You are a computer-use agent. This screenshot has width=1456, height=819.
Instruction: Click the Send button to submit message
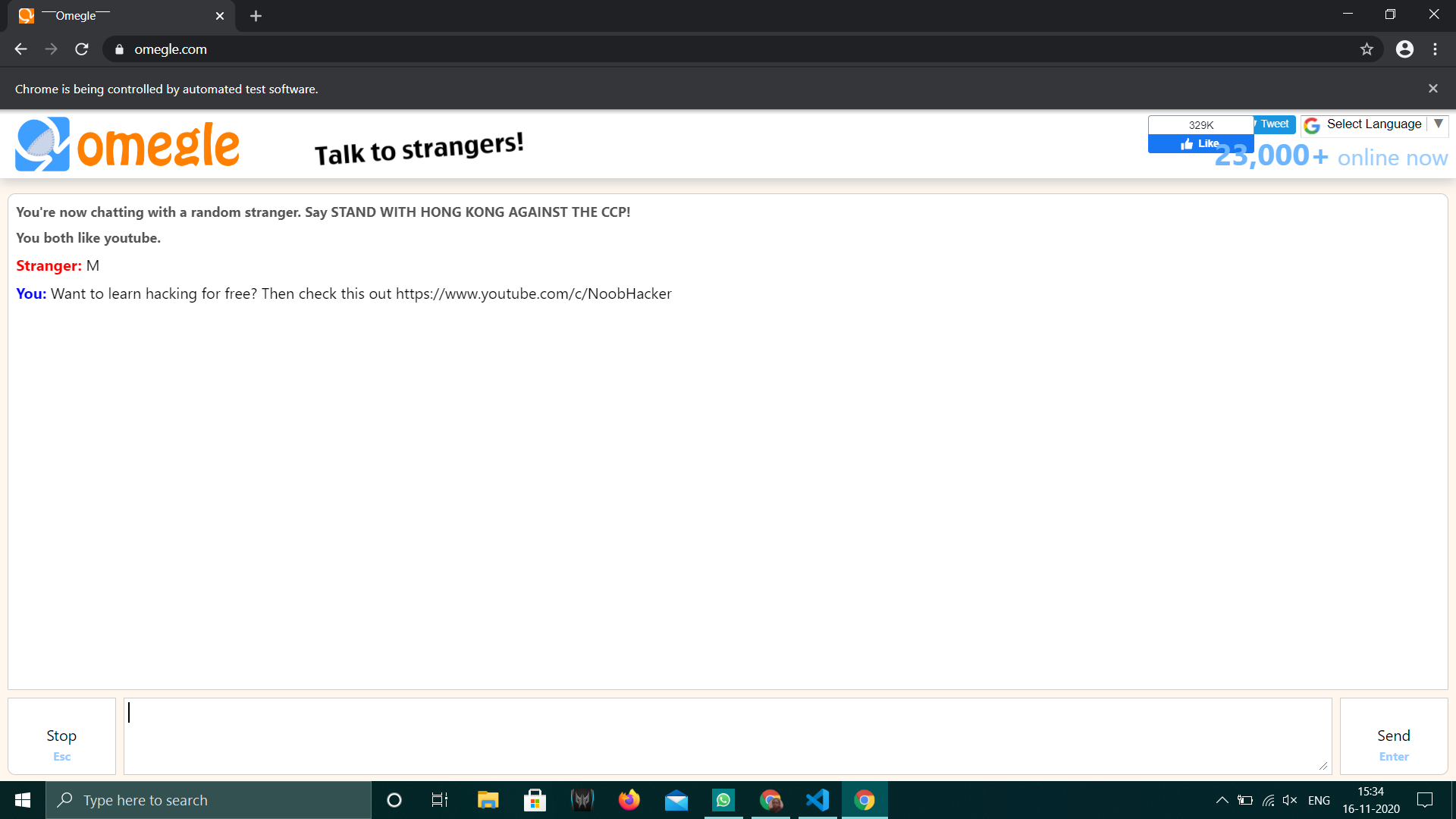point(1392,735)
